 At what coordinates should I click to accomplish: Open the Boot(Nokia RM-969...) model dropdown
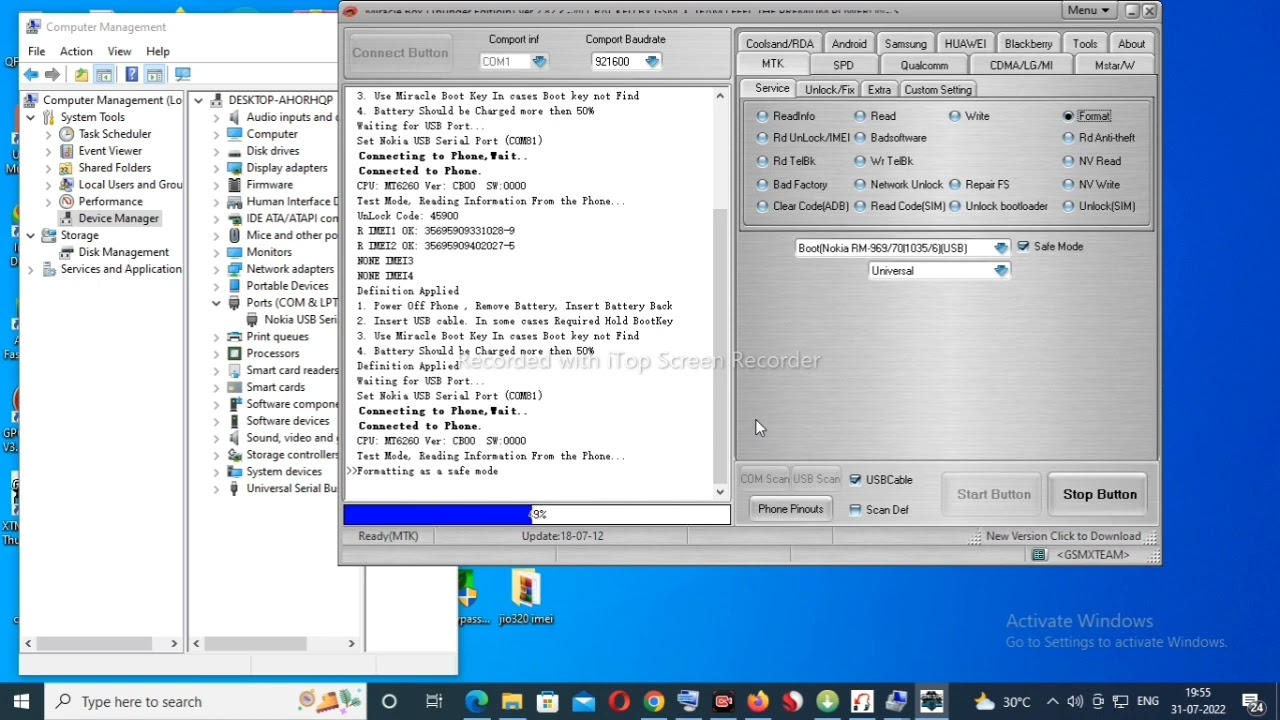1001,248
